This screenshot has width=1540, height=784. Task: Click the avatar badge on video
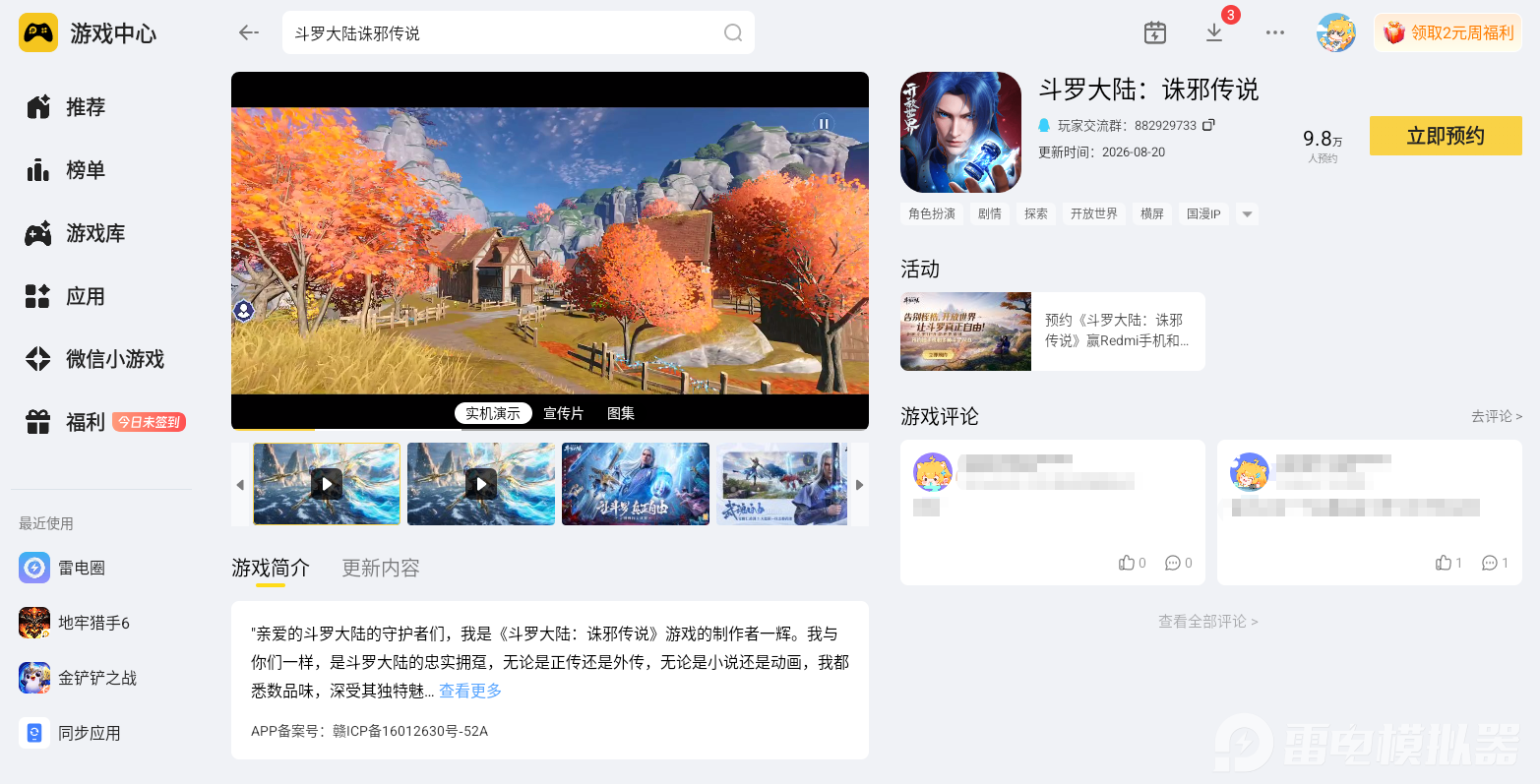pos(243,311)
